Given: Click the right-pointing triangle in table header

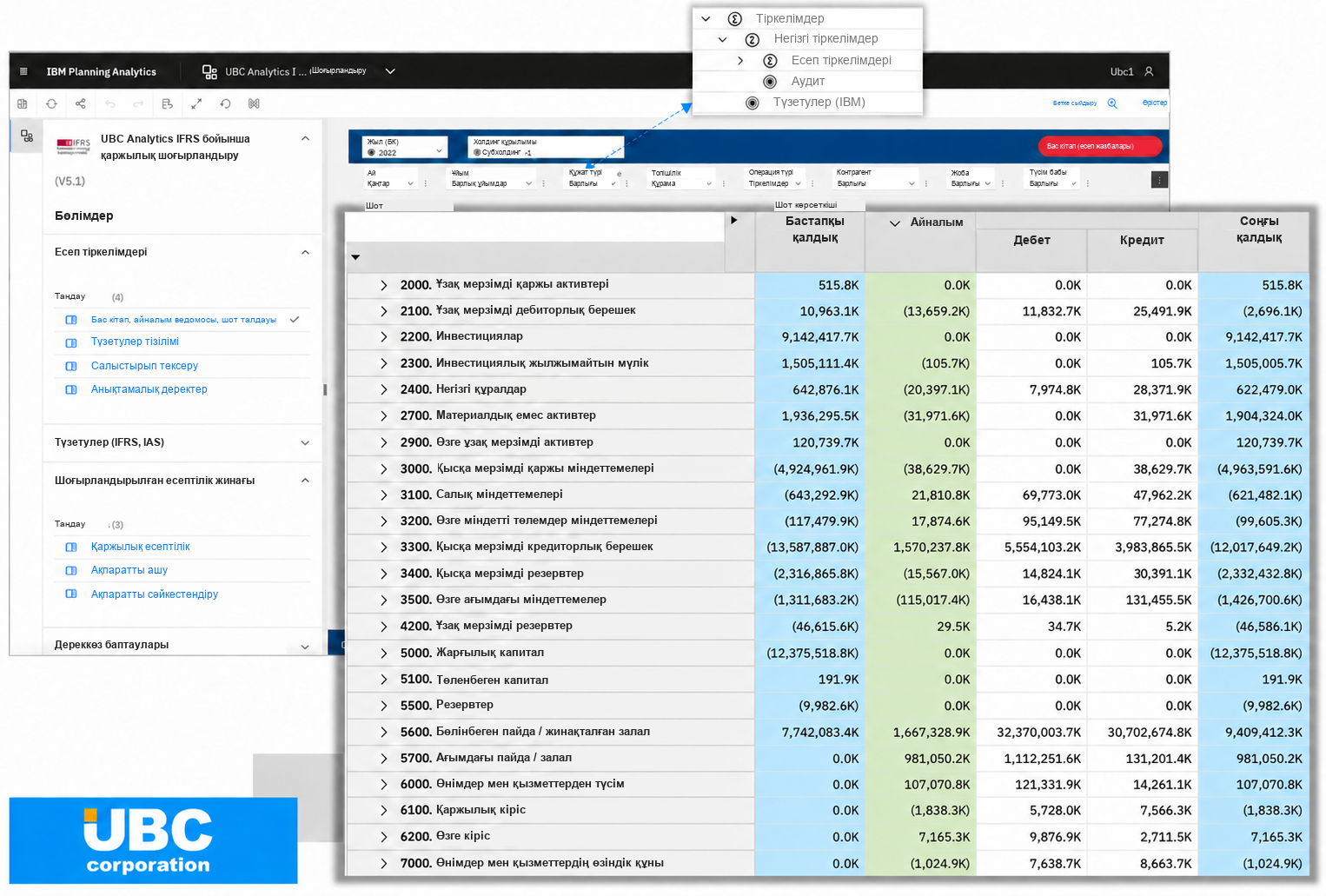Looking at the screenshot, I should coord(734,220).
